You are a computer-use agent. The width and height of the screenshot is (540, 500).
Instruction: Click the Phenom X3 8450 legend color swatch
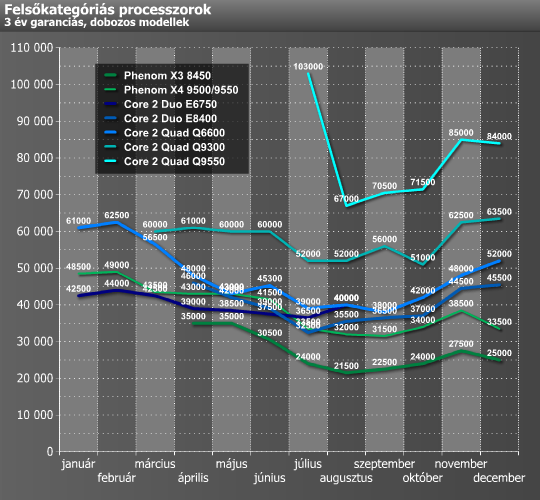tap(111, 75)
